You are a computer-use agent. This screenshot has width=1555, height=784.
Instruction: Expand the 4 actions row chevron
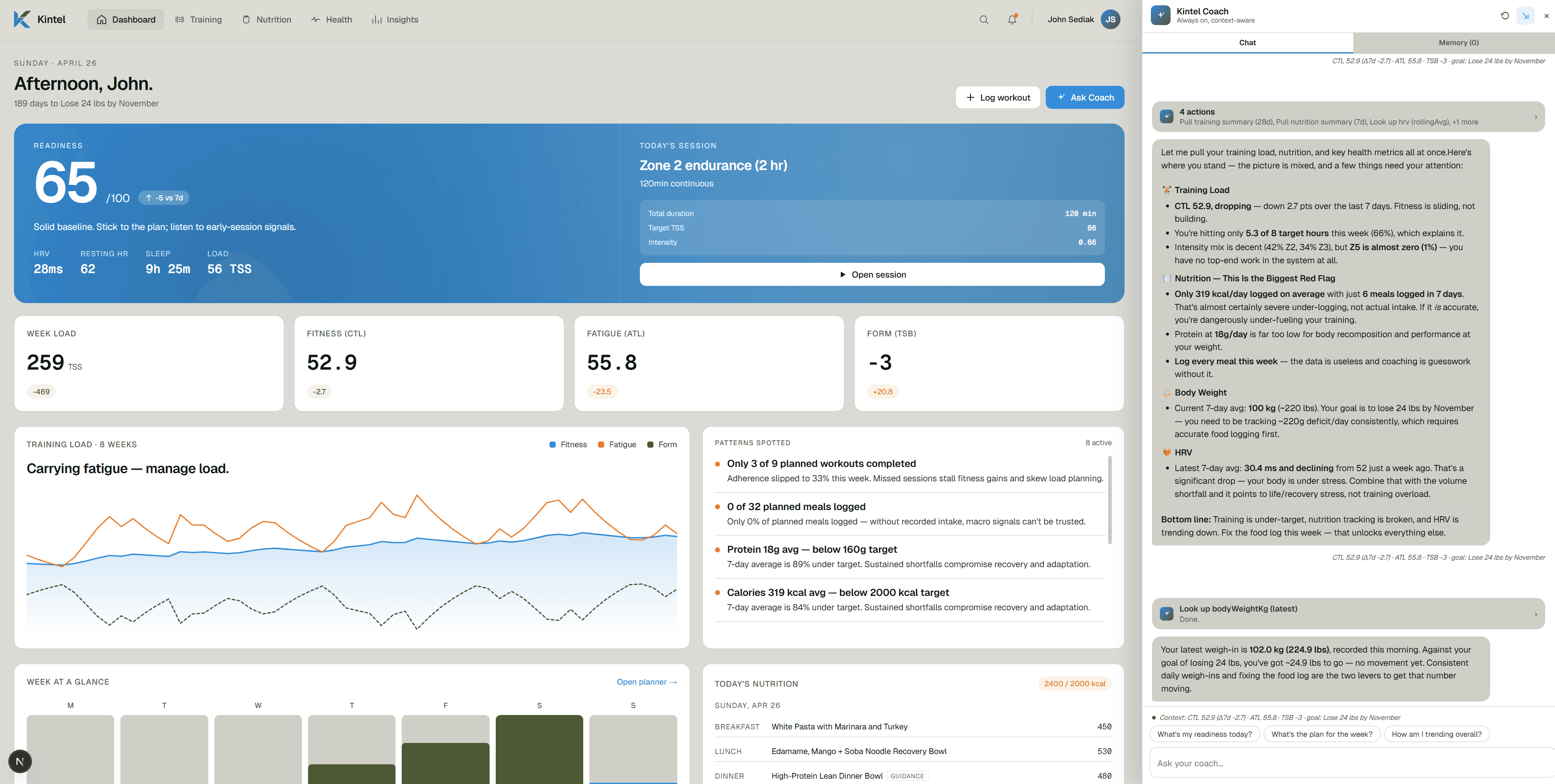[1536, 117]
